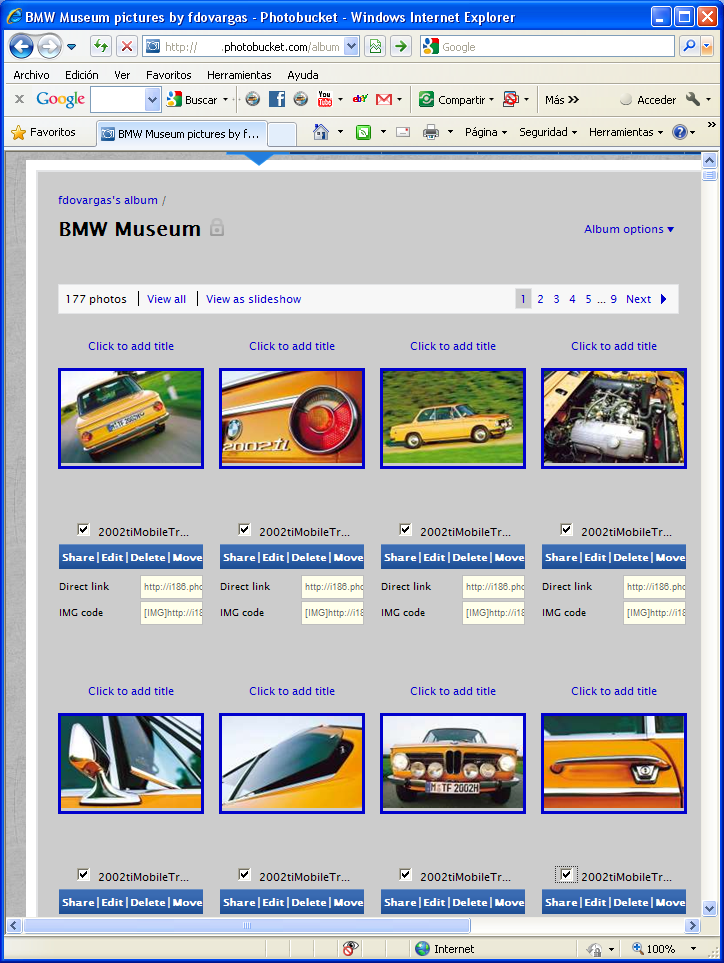Click the Favoritos star button

pyautogui.click(x=44, y=132)
